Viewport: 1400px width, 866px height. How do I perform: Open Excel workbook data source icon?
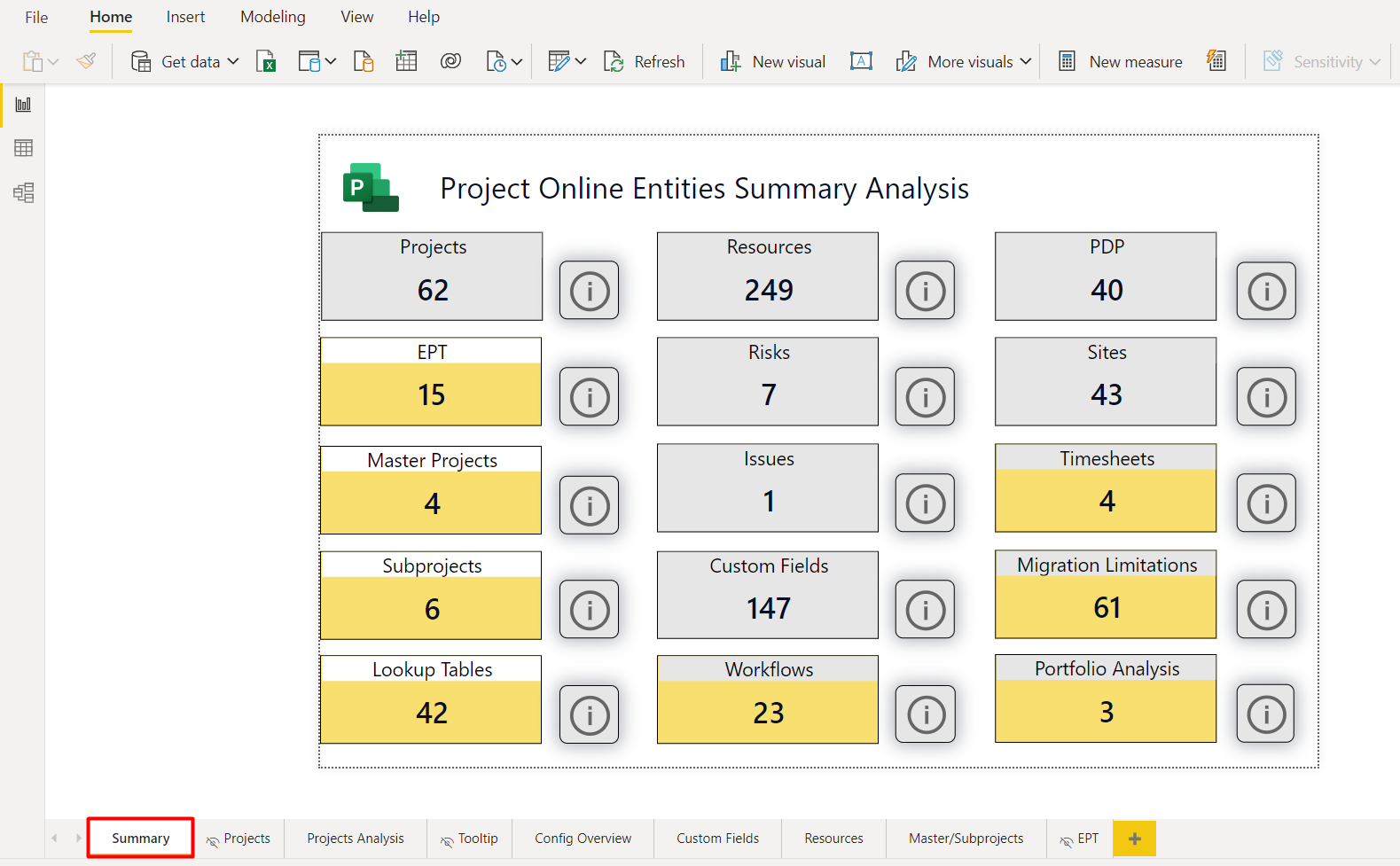266,61
